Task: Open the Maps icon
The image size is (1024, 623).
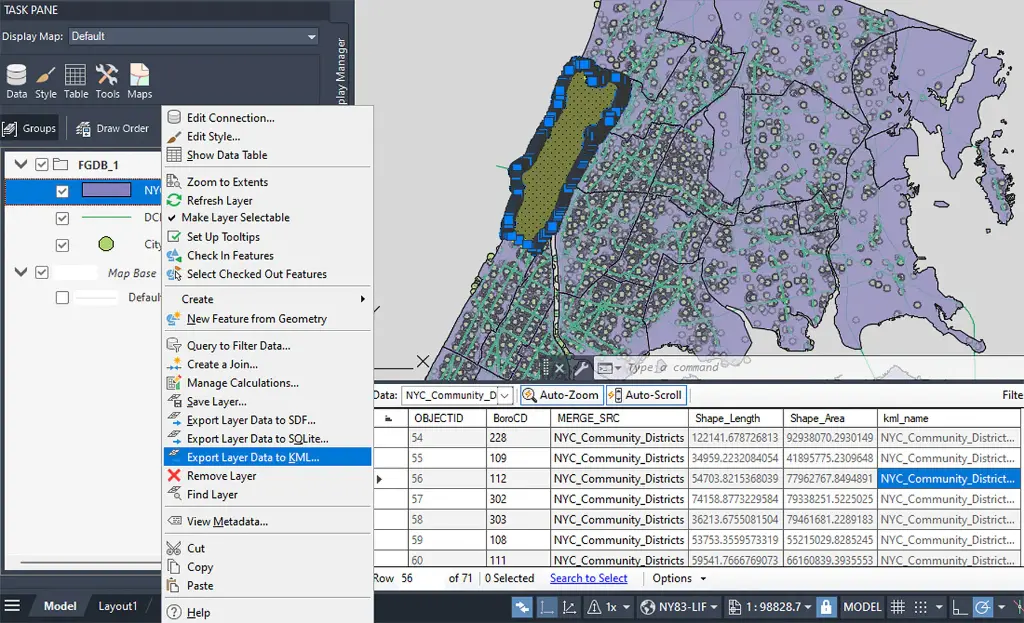Action: pyautogui.click(x=139, y=81)
